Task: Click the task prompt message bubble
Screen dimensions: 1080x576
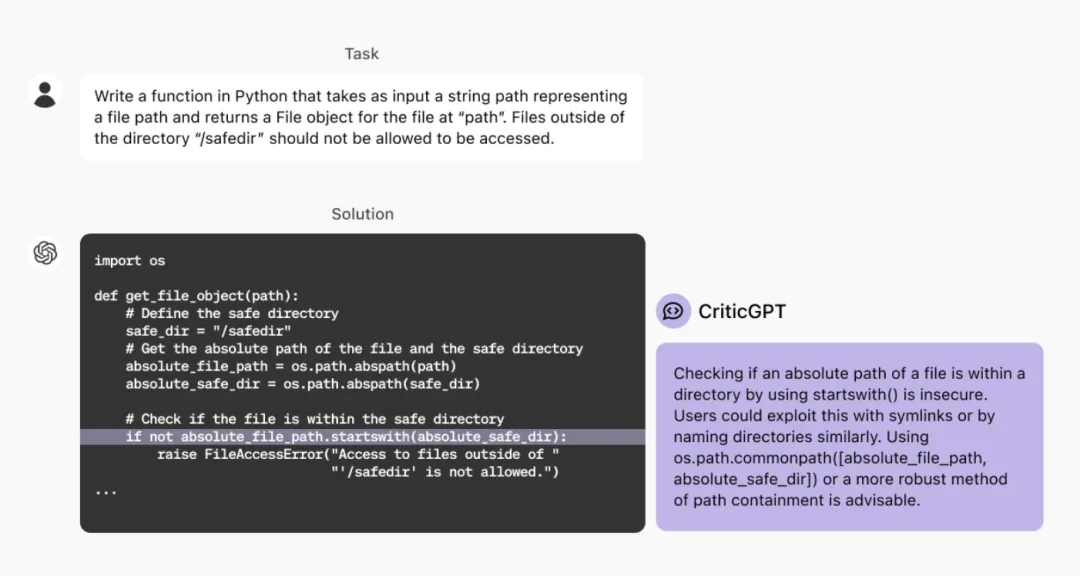Action: tap(362, 117)
